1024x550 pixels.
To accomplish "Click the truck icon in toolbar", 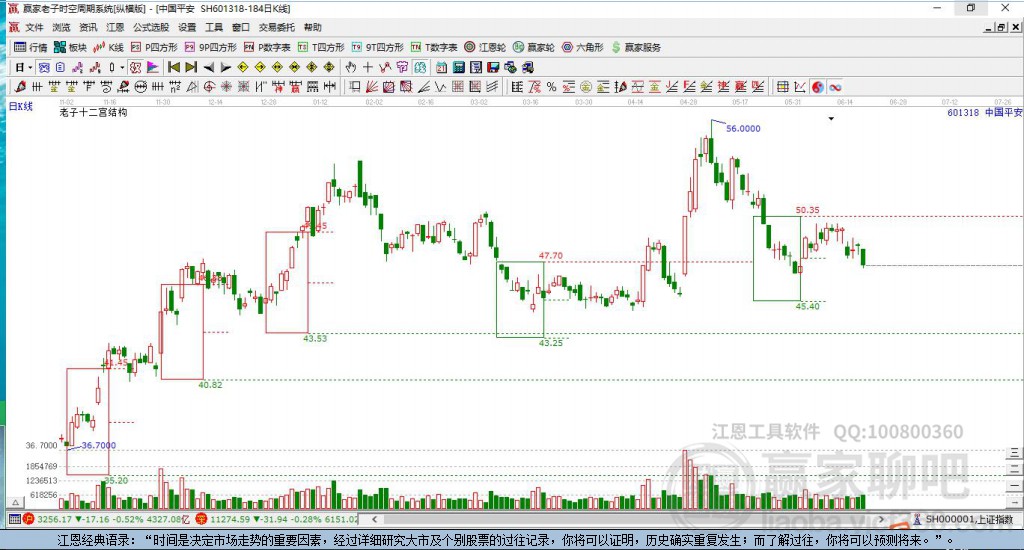I will pos(528,67).
